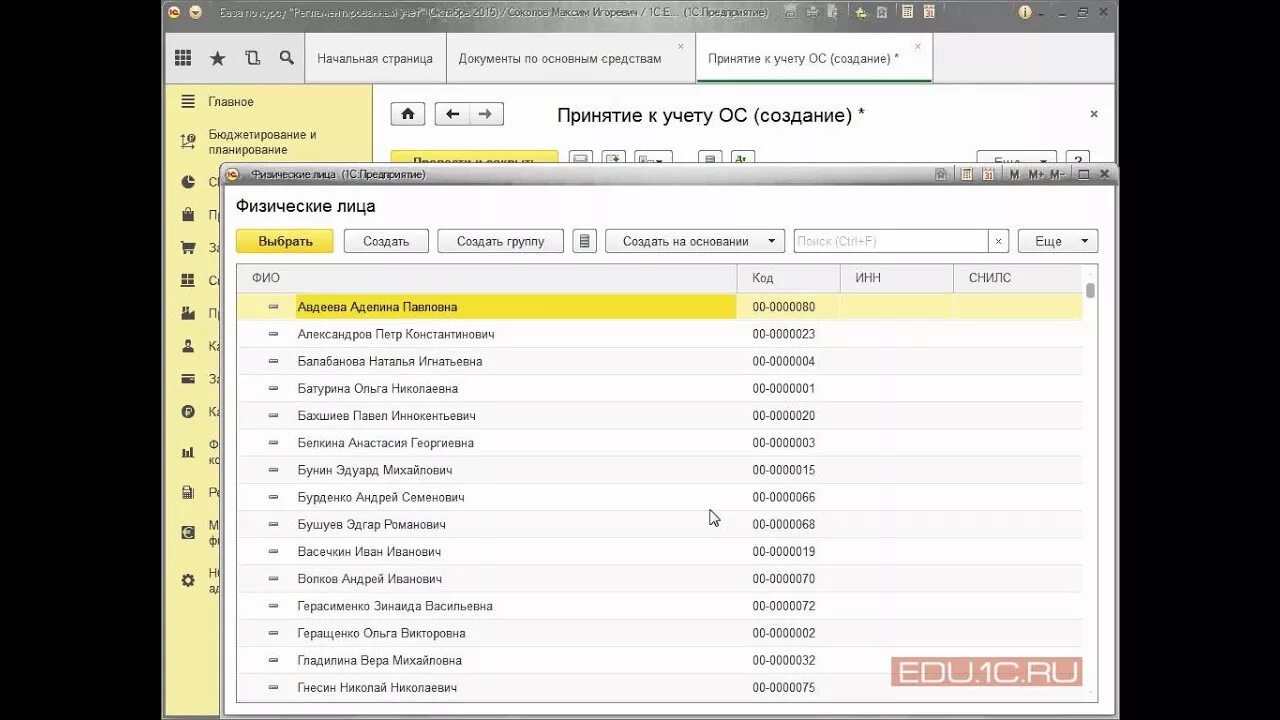Screen dimensions: 1280x720
Task: Click the Выбрать button
Action: tap(285, 241)
